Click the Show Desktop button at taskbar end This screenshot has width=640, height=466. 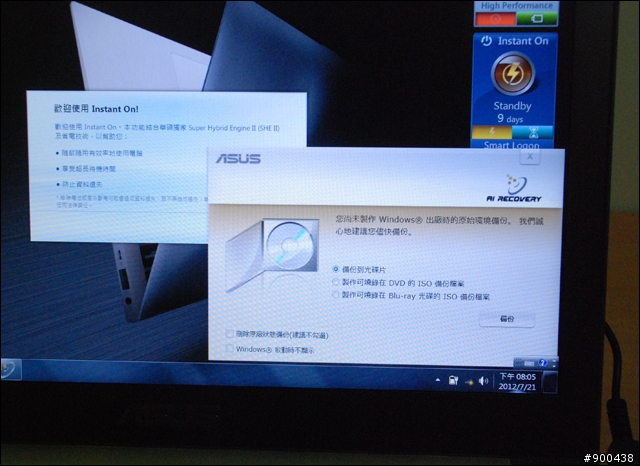tap(550, 383)
